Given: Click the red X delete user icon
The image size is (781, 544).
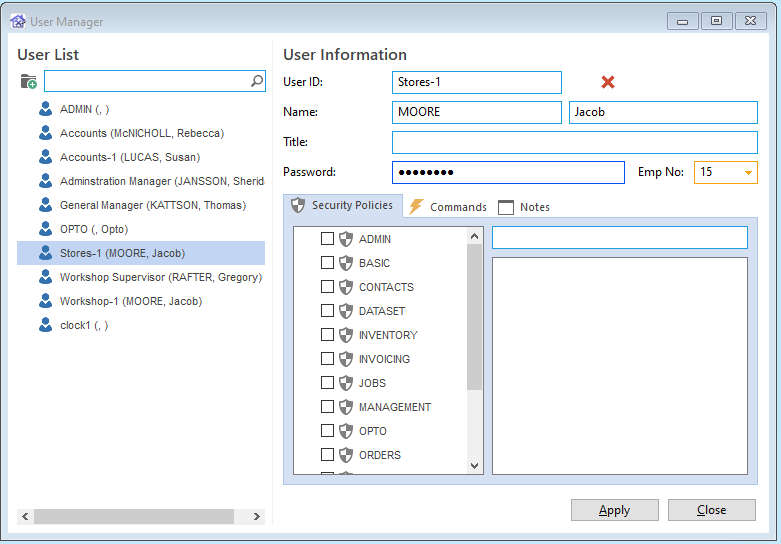Looking at the screenshot, I should point(608,82).
